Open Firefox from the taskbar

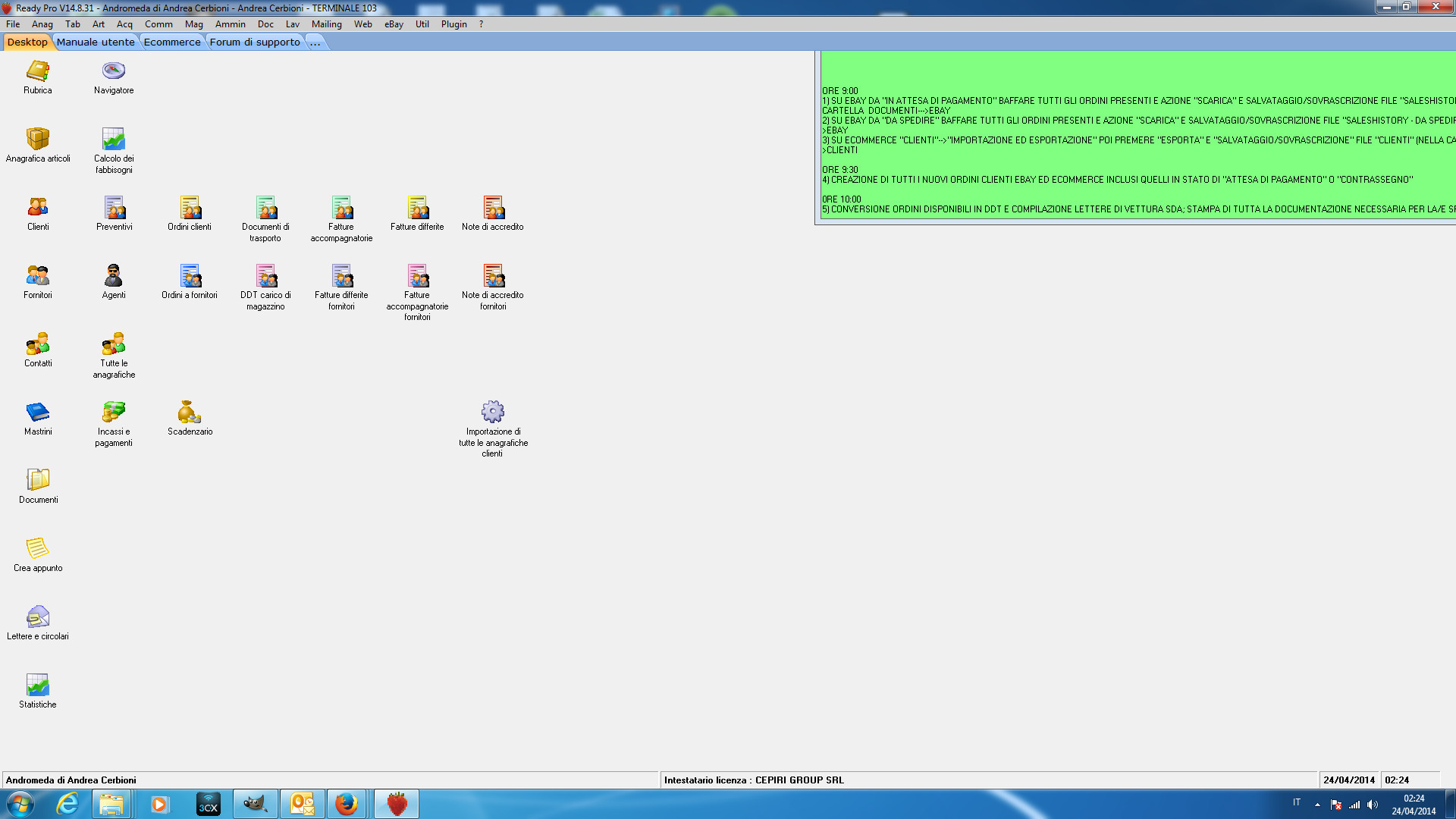[x=347, y=804]
